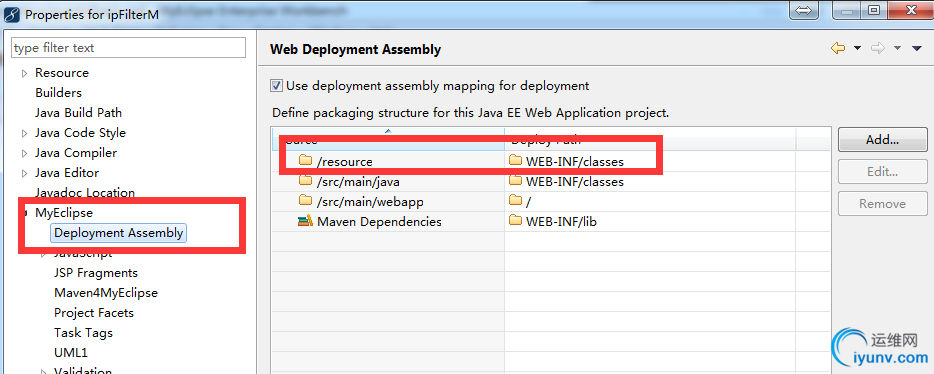Select the Builders tree item
Screen dimensions: 934x374
click(58, 93)
